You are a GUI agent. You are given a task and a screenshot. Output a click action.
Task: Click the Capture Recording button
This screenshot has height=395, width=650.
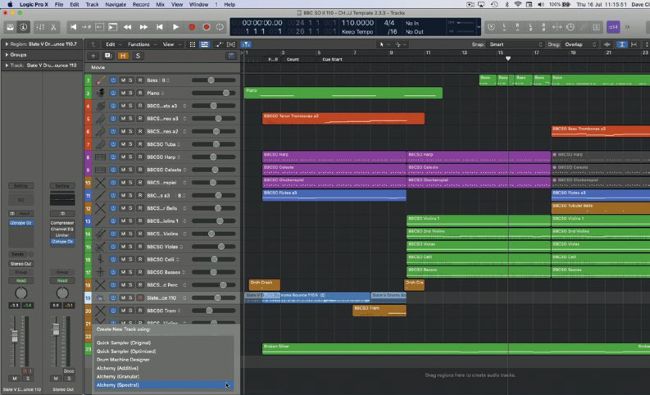206,27
